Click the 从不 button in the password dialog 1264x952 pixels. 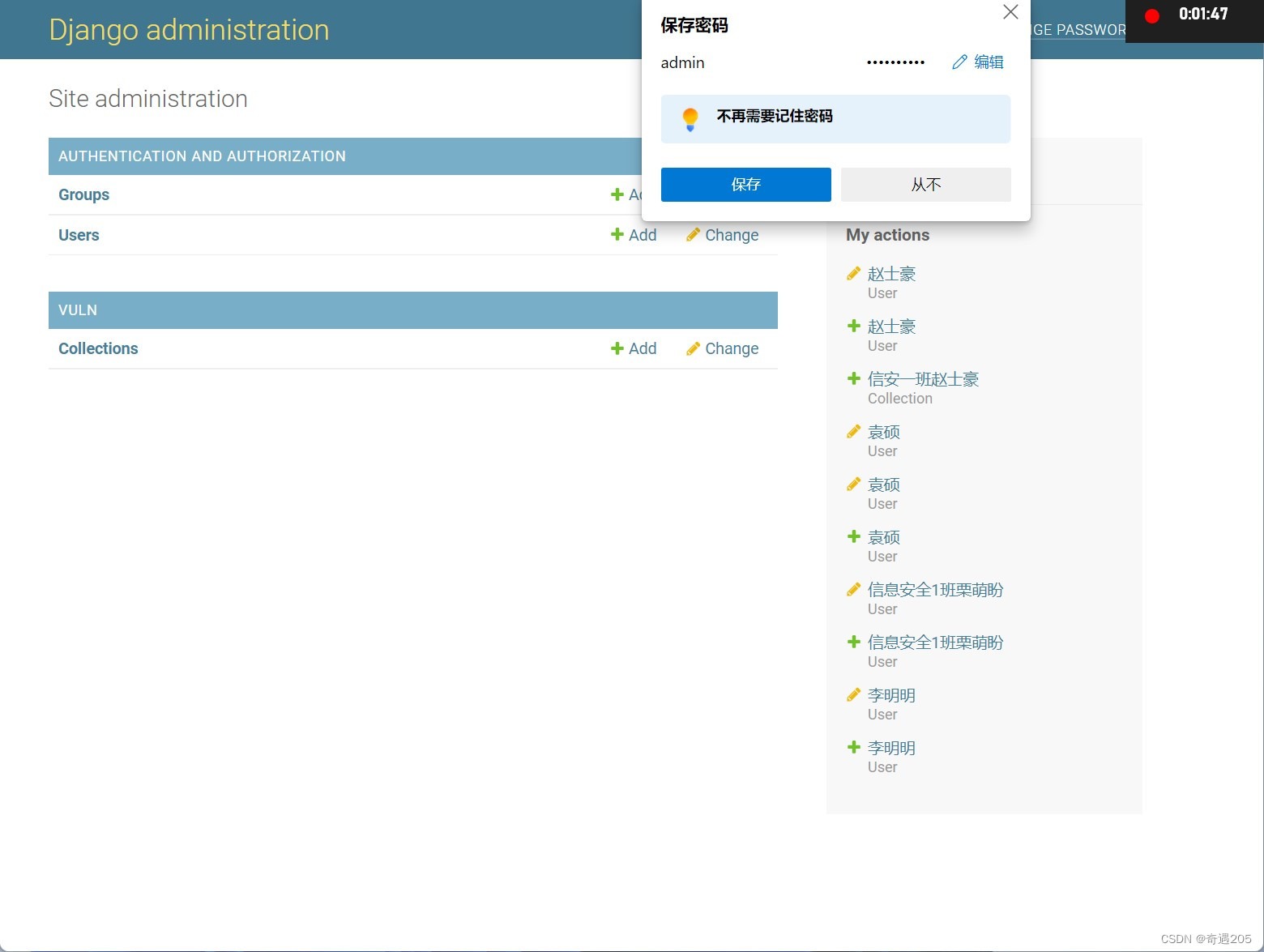tap(926, 185)
